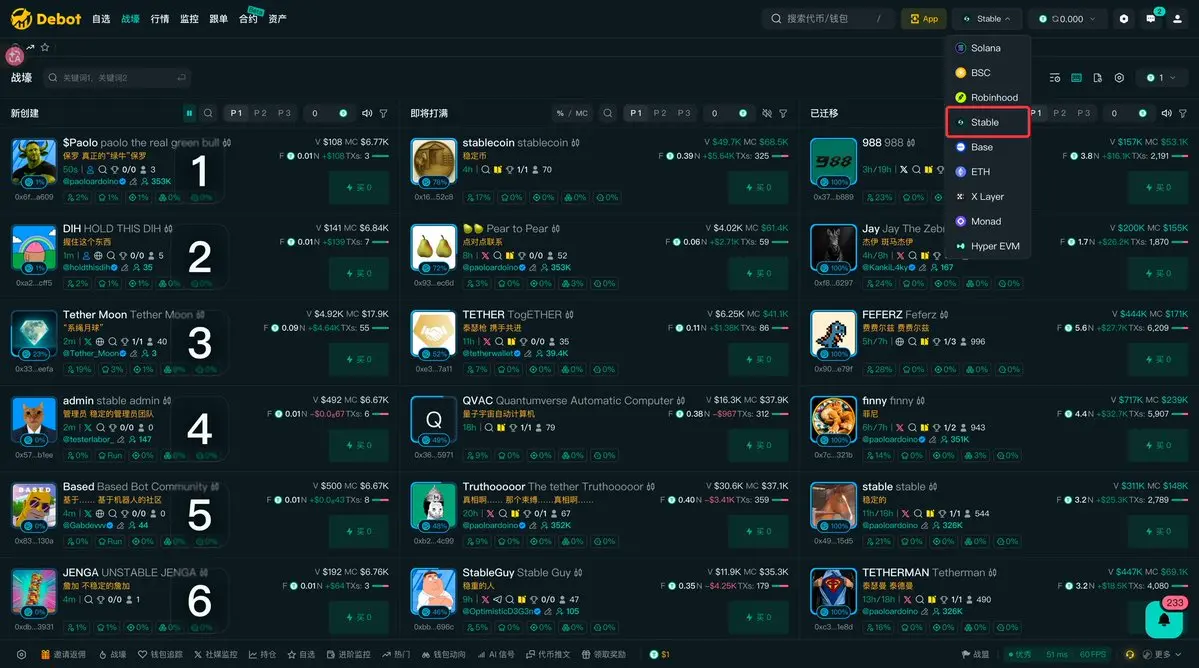Go to 监控 tab in top navigation
Image resolution: width=1199 pixels, height=668 pixels.
point(190,19)
